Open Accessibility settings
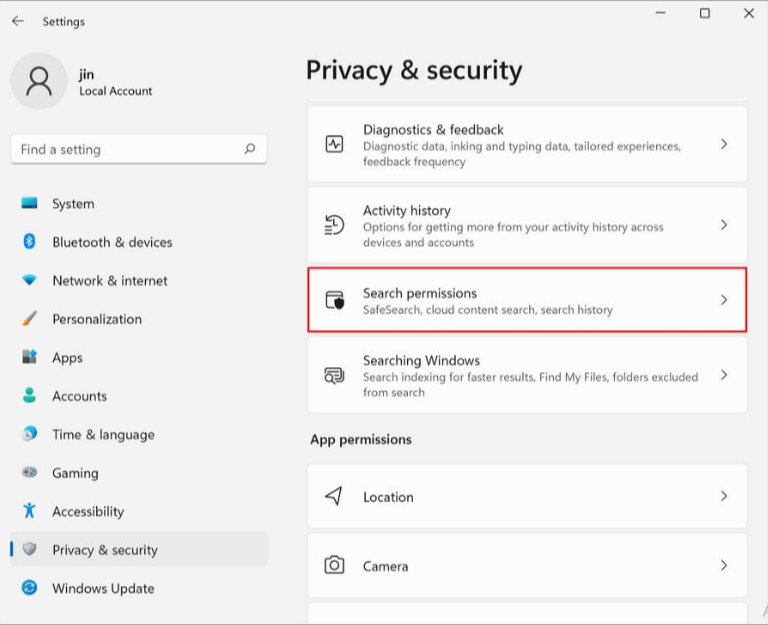This screenshot has width=768, height=625. (139, 511)
